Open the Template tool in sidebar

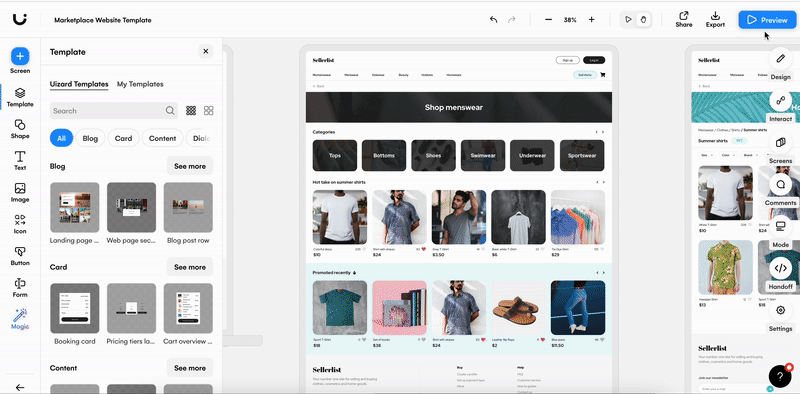(20, 97)
